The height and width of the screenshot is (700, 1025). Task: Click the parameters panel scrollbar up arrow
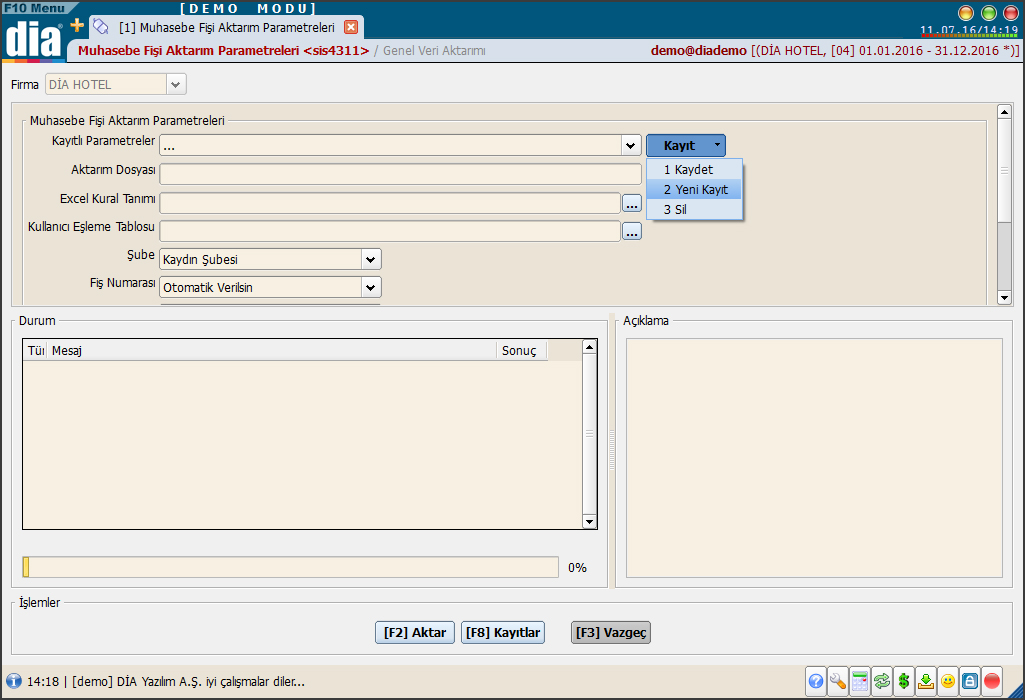pyautogui.click(x=1005, y=111)
